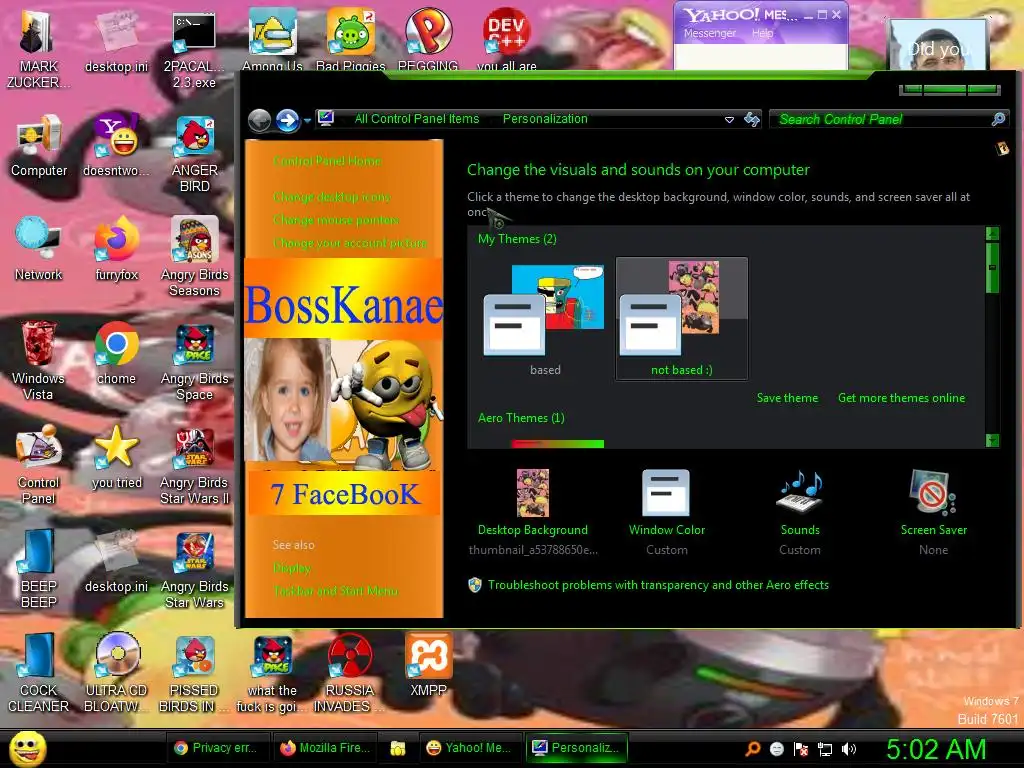This screenshot has width=1024, height=768.
Task: Open Taskbar and Start Menu link
Action: click(x=335, y=591)
